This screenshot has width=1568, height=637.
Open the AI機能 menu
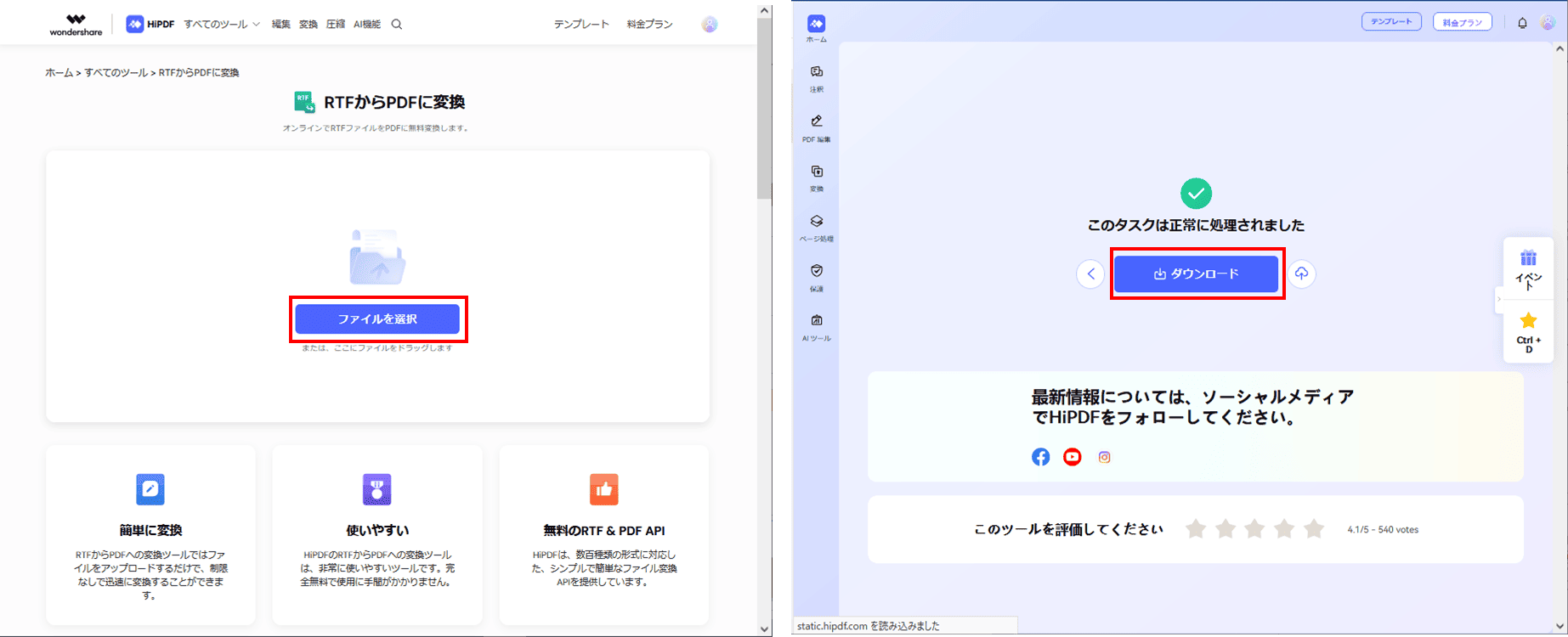366,25
